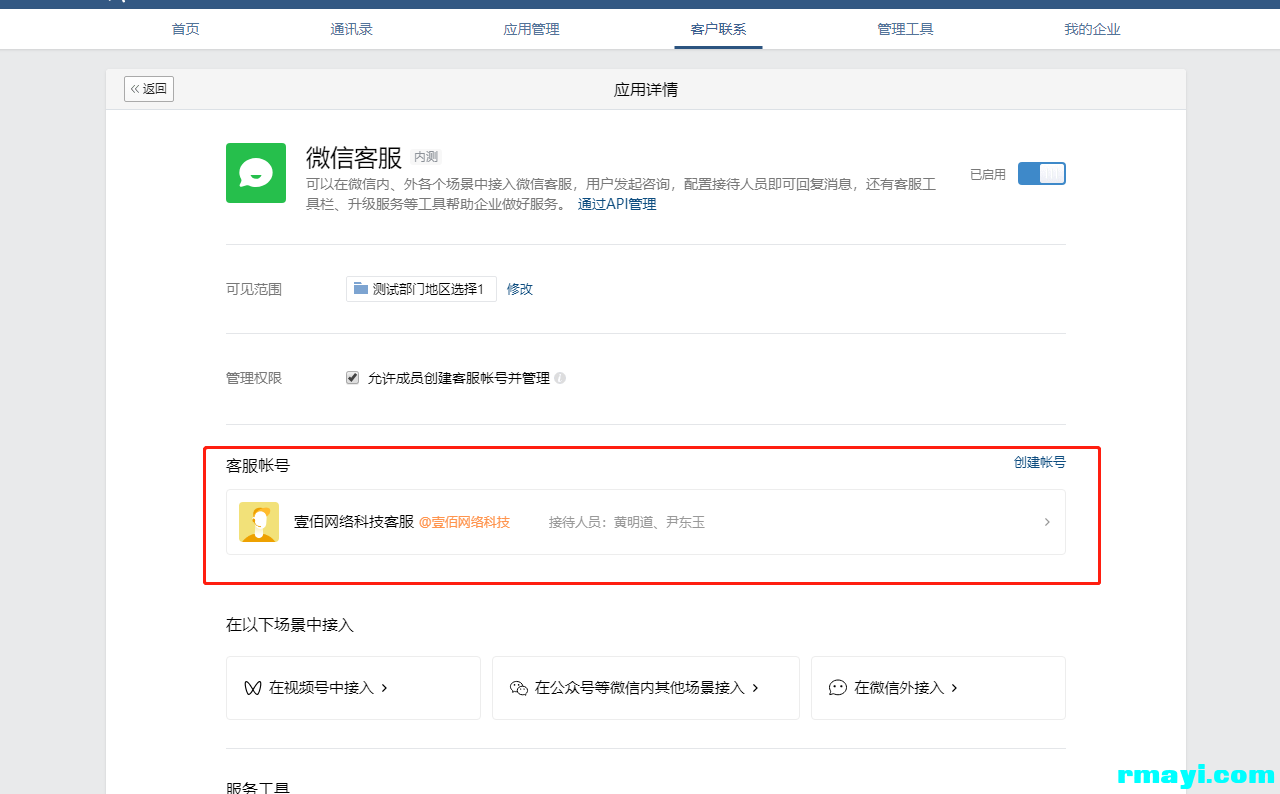Click the yellow customer service account avatar
The width and height of the screenshot is (1280, 794).
(259, 522)
